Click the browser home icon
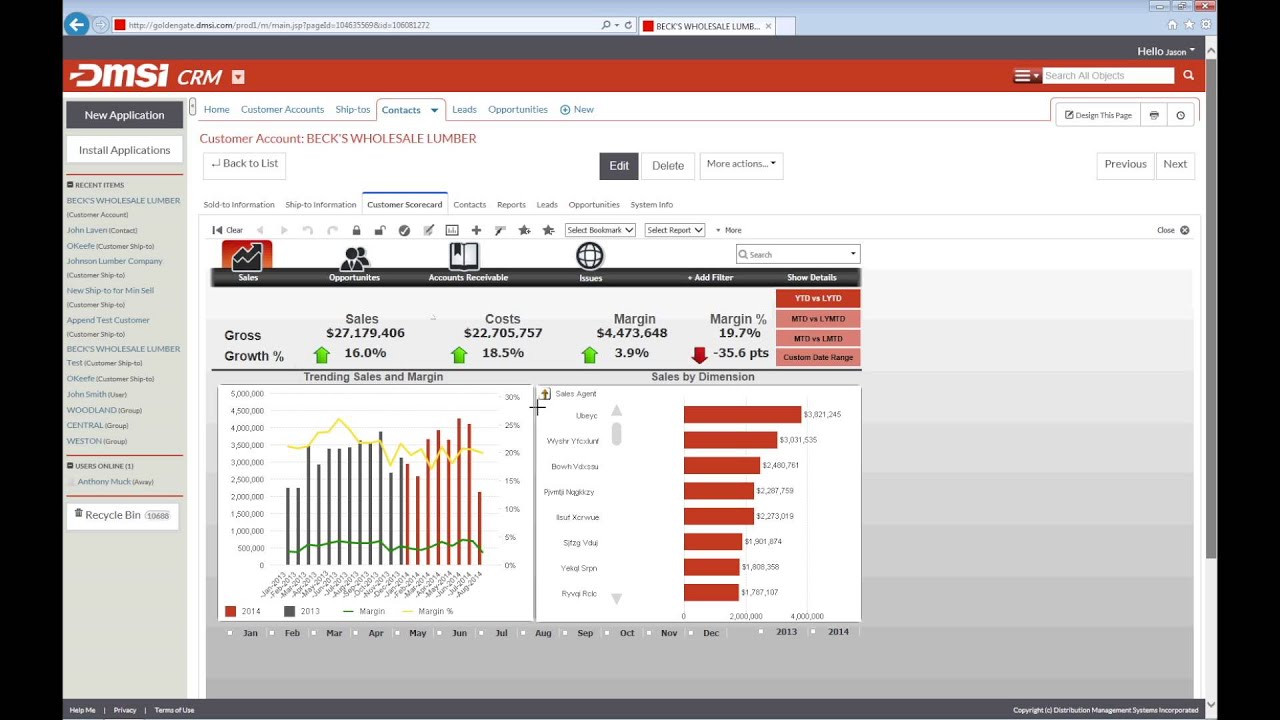Screen dimensions: 1280x720 click(1172, 24)
